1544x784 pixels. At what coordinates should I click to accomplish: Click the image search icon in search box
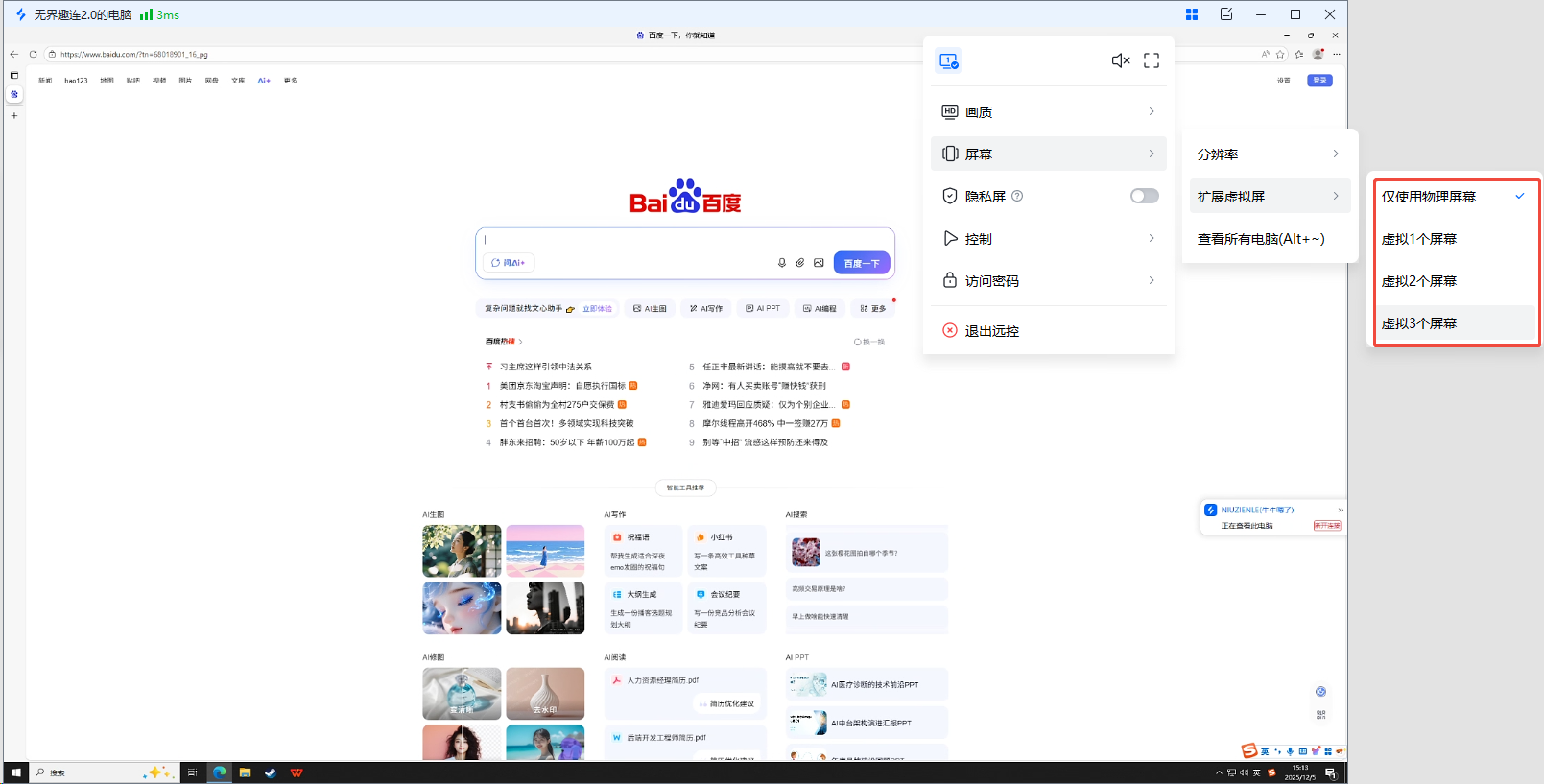pos(819,263)
